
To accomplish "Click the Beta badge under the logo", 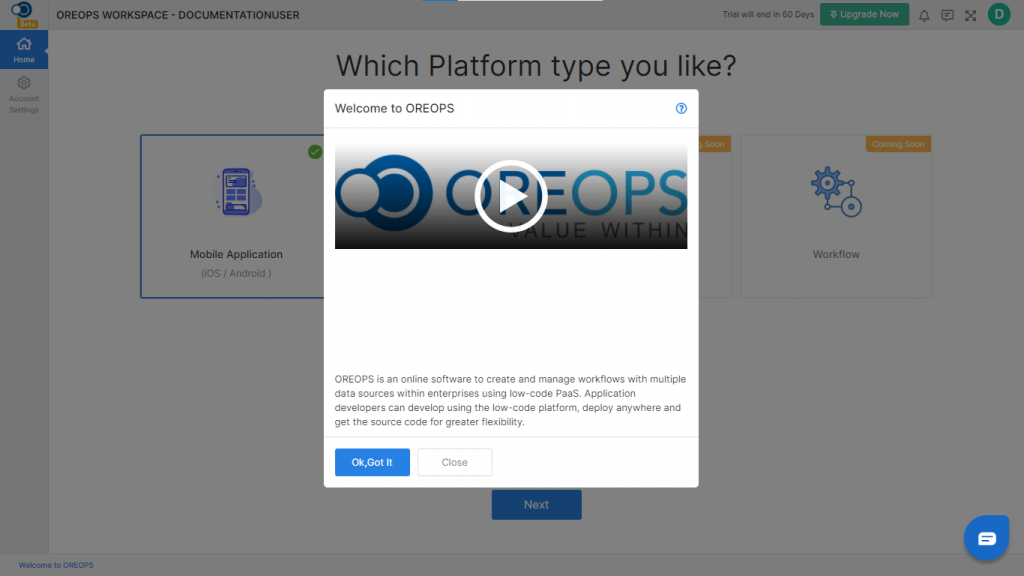I will (27, 24).
